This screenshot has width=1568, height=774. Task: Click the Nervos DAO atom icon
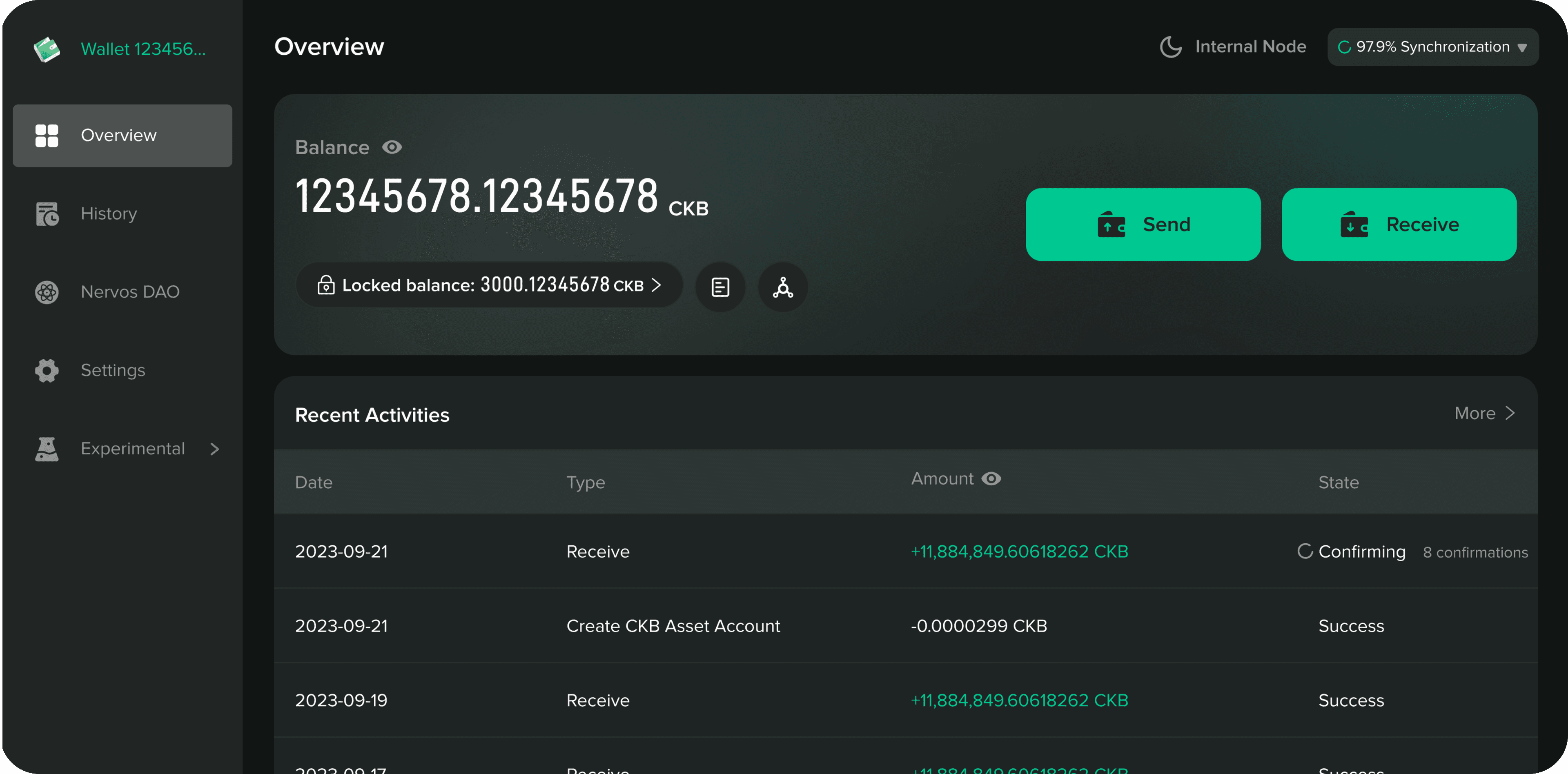(x=47, y=292)
